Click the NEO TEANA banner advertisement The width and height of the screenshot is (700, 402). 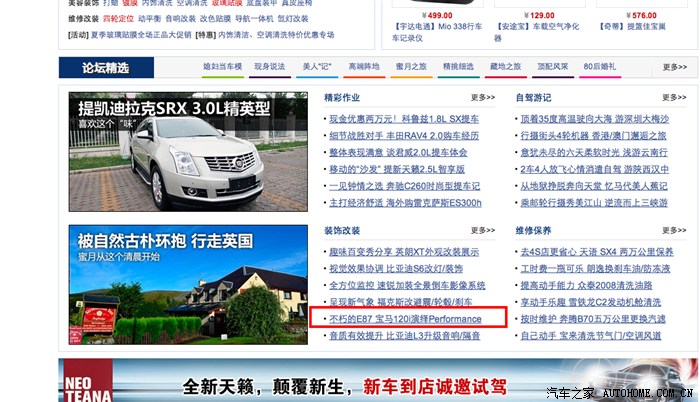350,384
